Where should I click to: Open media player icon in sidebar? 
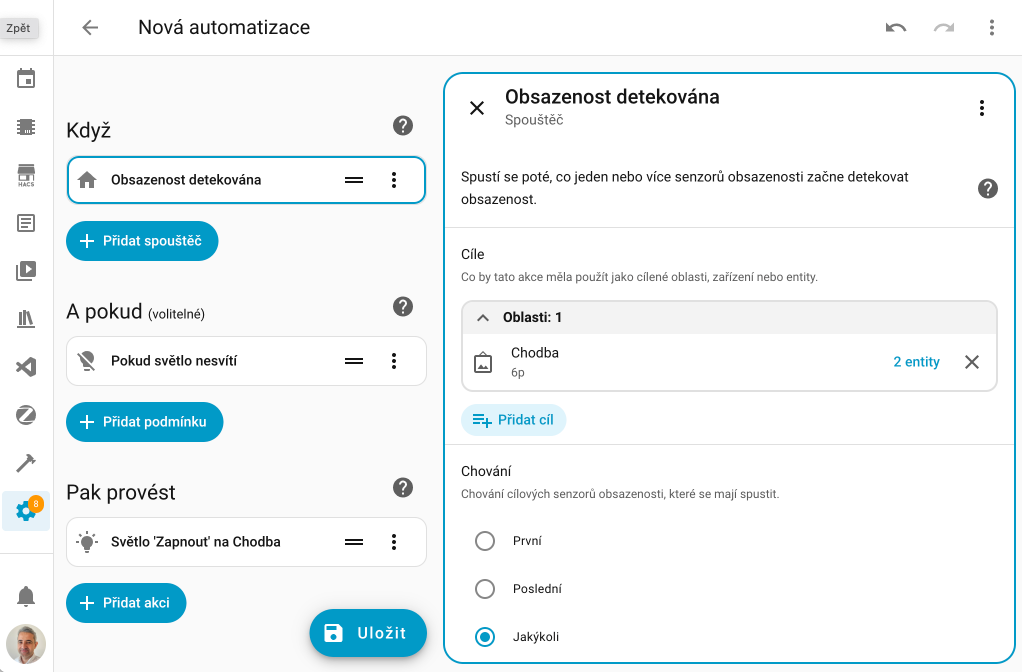point(26,270)
